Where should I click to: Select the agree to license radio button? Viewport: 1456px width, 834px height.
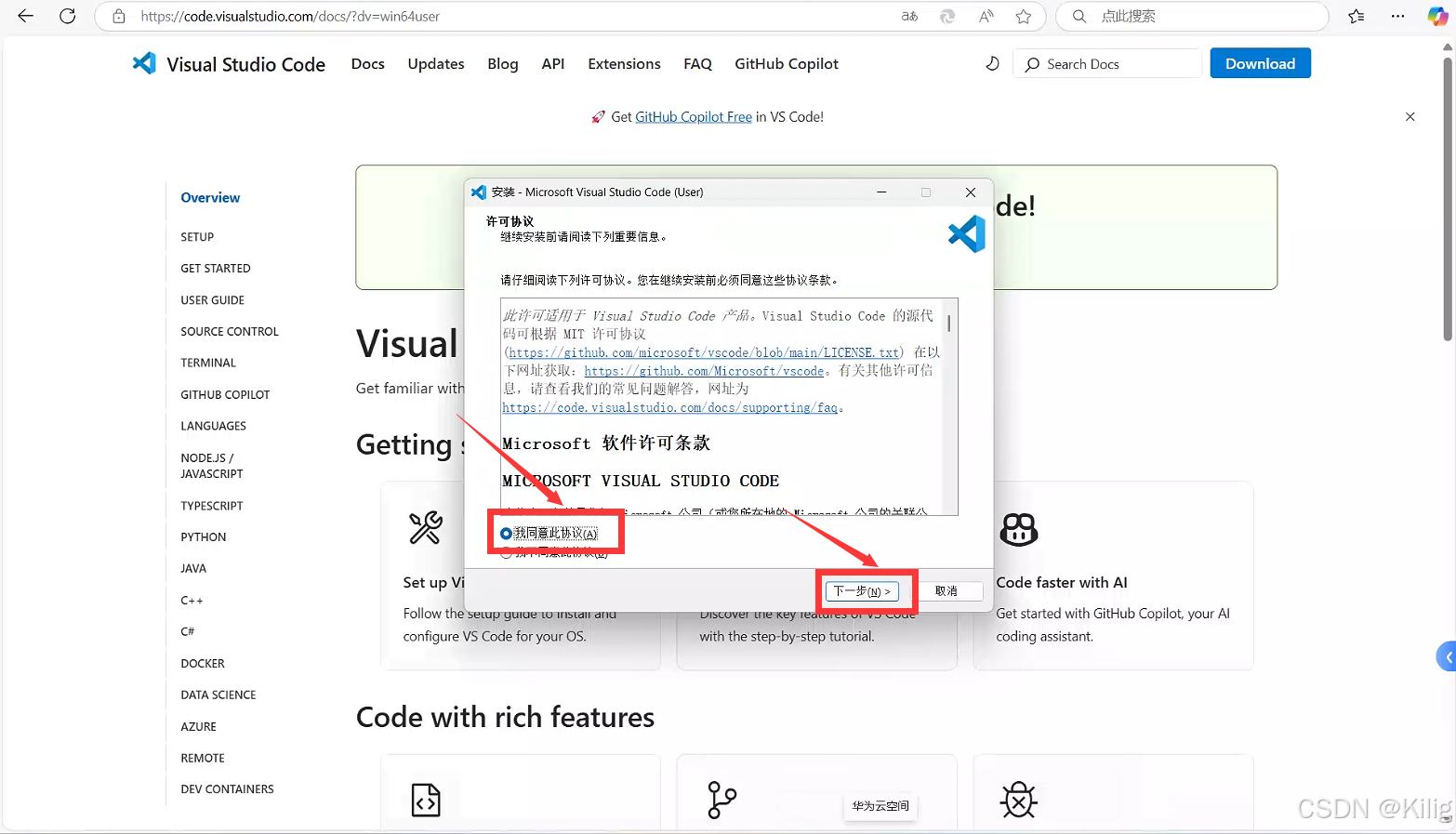tap(507, 534)
